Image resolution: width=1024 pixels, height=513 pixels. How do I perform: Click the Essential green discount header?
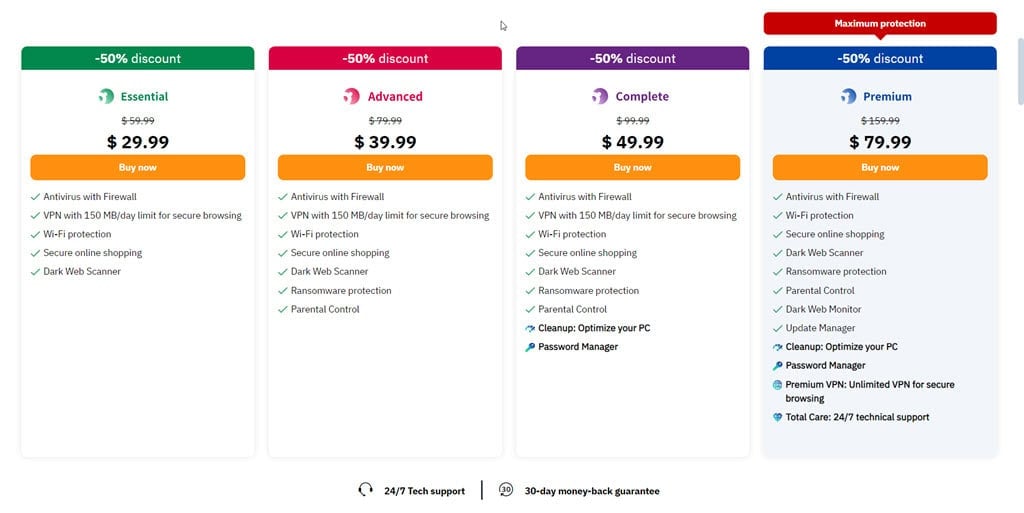(138, 58)
